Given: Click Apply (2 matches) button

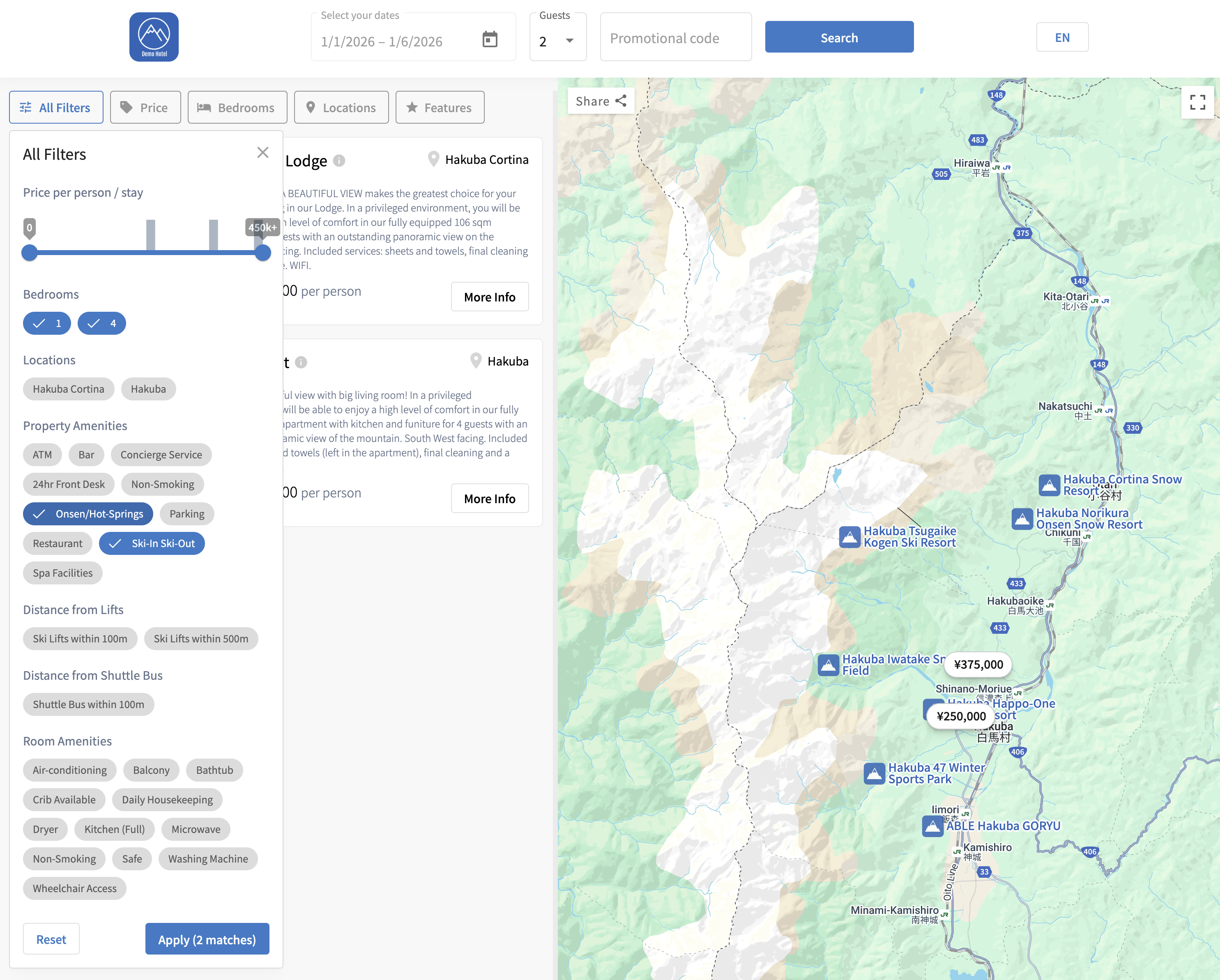Looking at the screenshot, I should coord(207,939).
